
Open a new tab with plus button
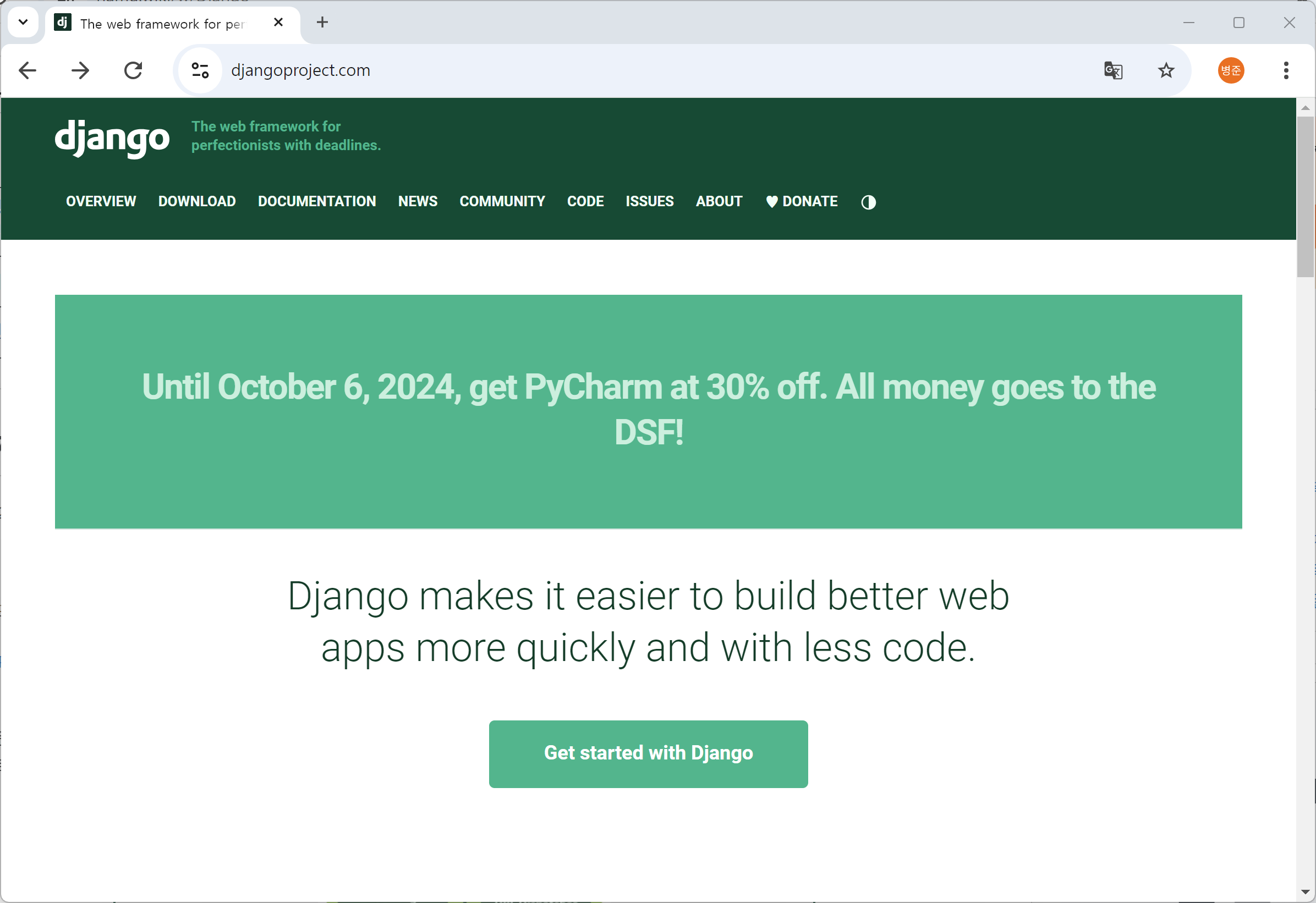[x=322, y=23]
